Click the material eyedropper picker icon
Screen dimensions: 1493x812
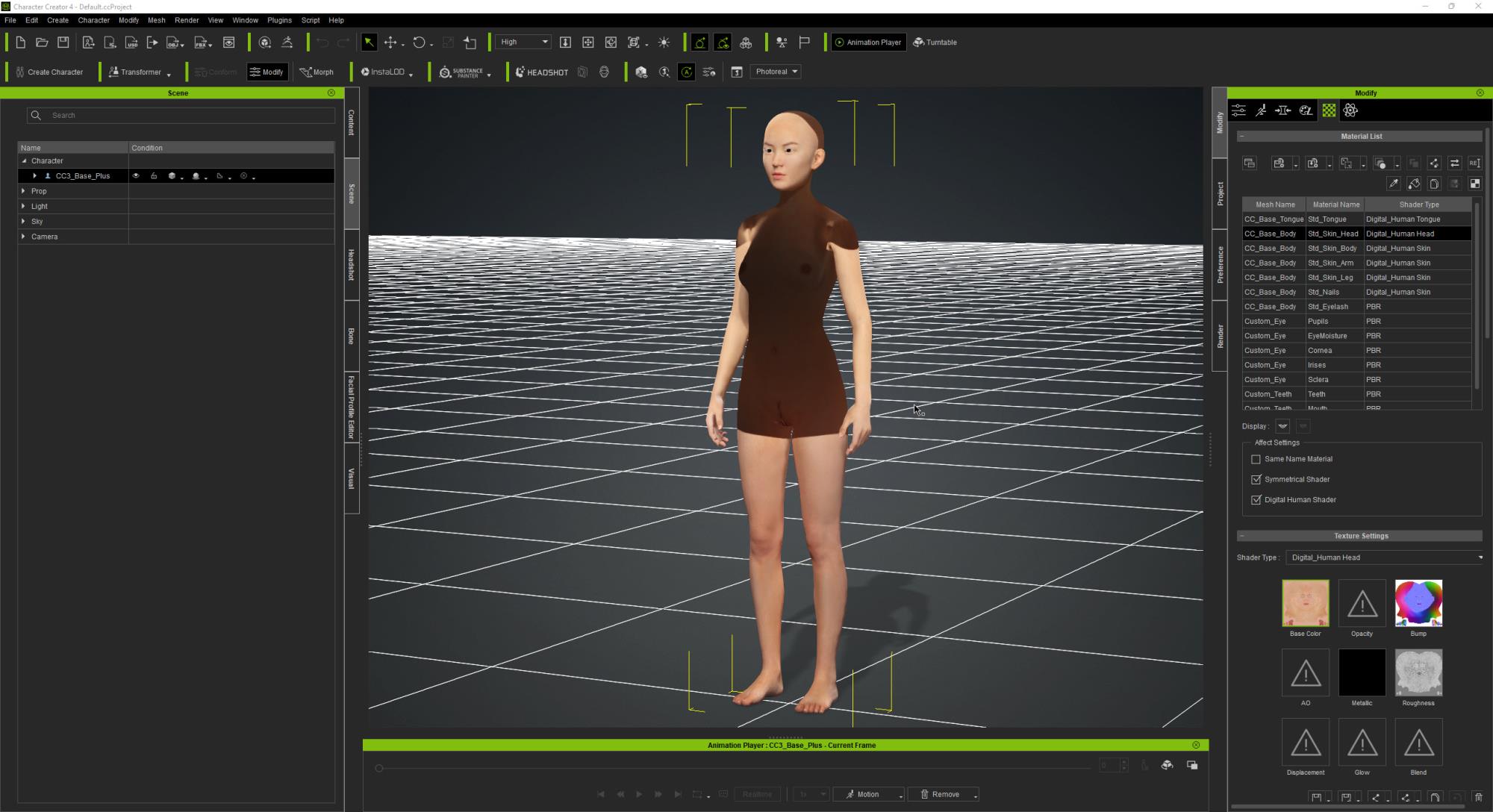click(x=1393, y=184)
